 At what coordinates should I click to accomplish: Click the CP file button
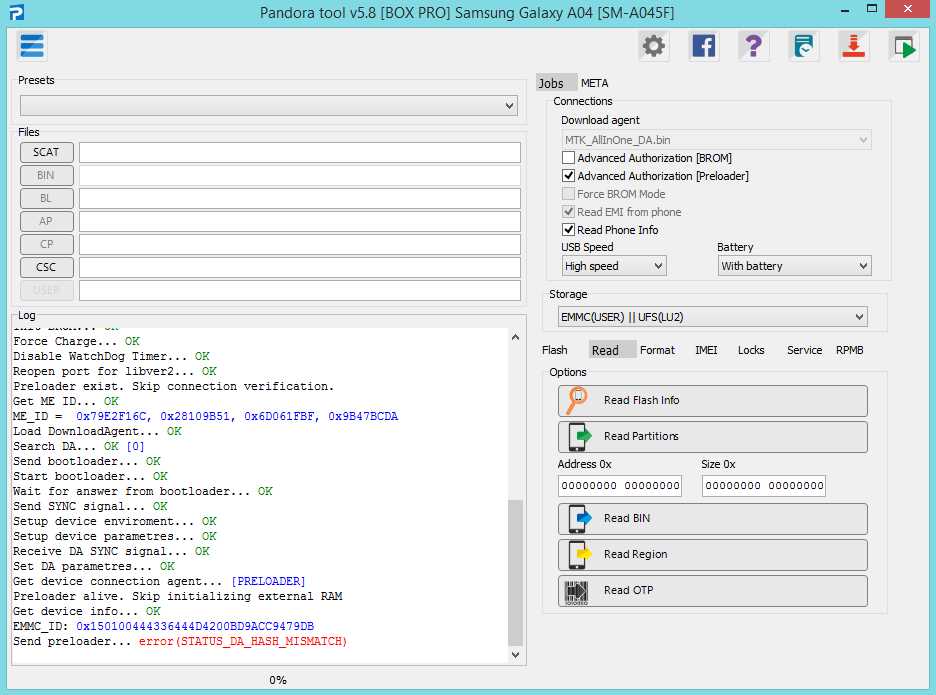click(x=47, y=244)
